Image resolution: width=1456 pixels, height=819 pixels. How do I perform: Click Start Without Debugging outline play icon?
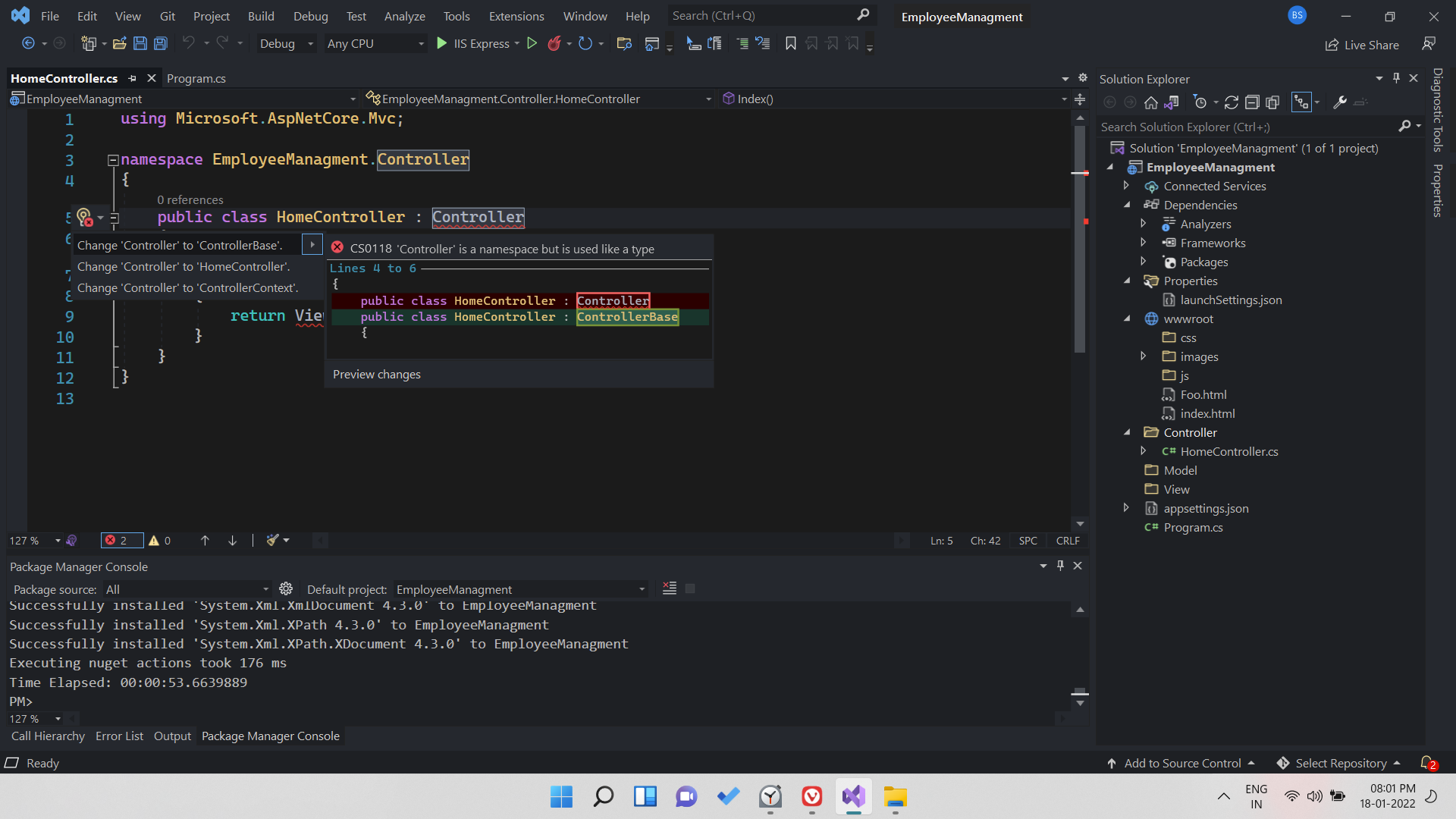point(532,44)
